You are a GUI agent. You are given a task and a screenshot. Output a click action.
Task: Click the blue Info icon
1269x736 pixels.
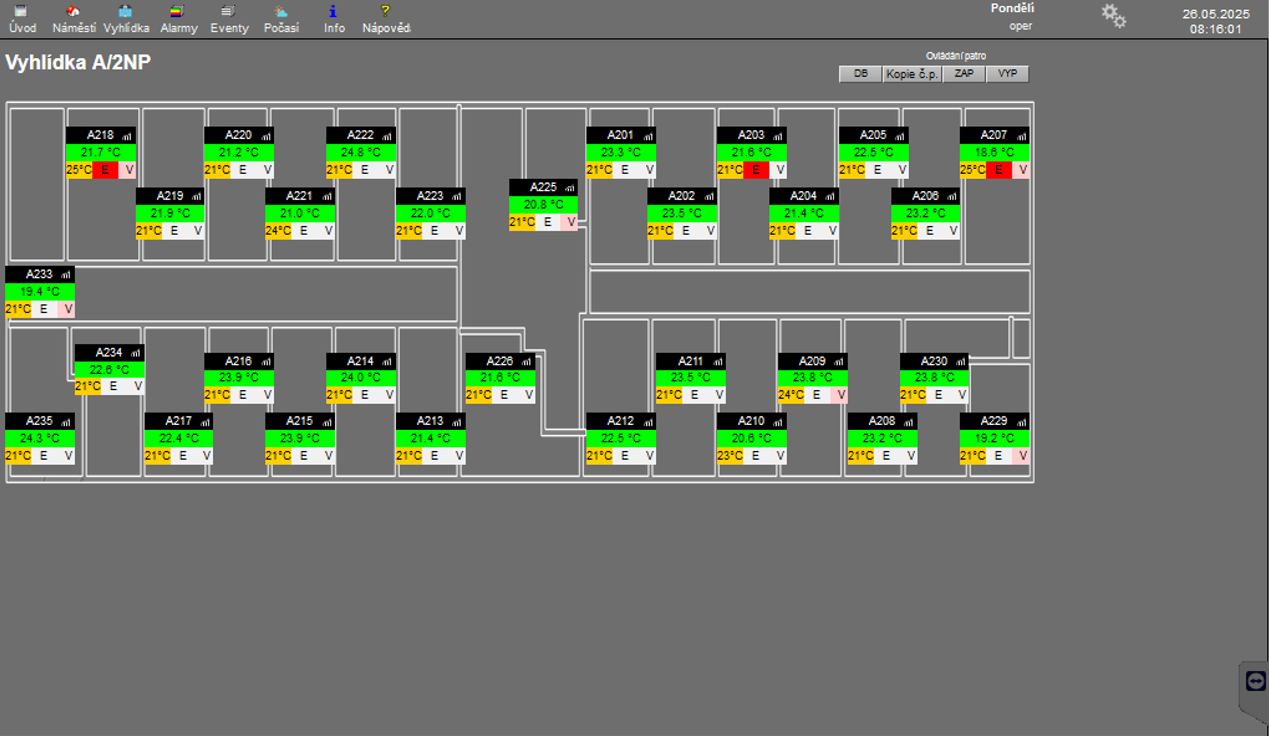click(x=333, y=12)
